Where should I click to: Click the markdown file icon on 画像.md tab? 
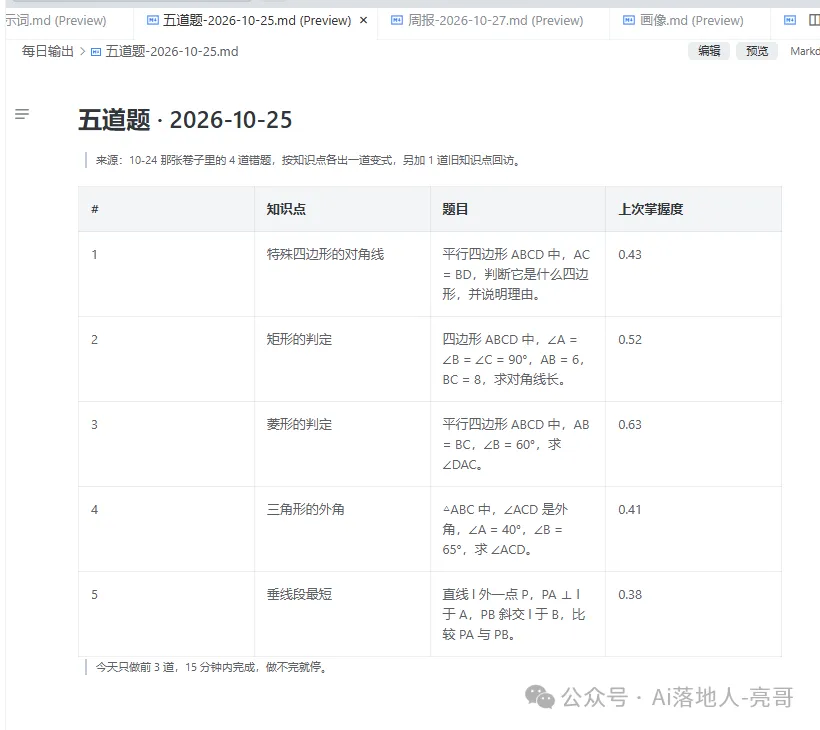pyautogui.click(x=629, y=20)
